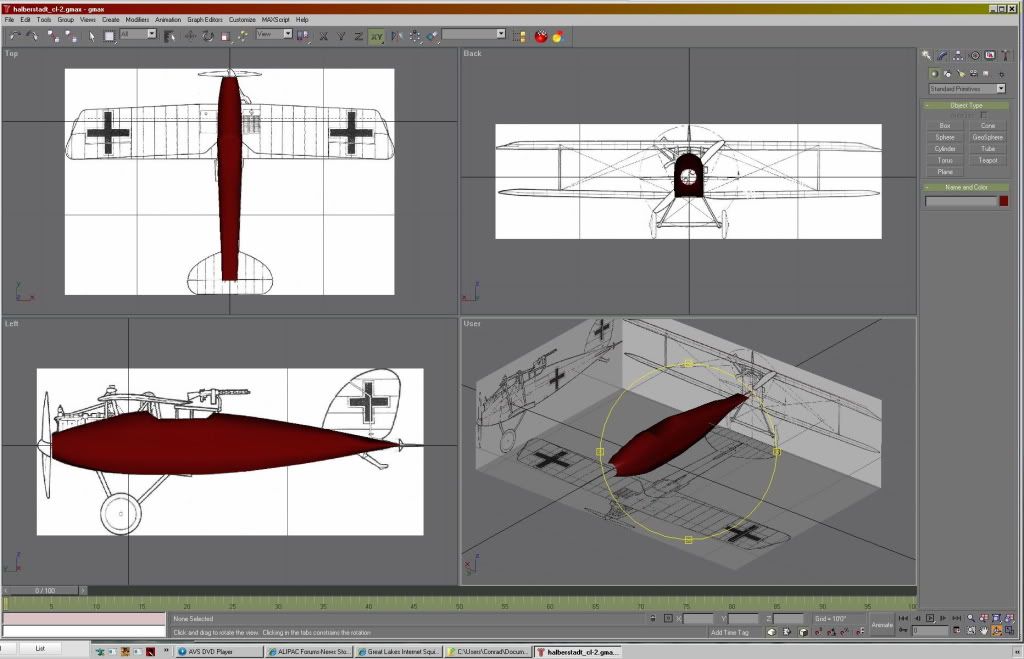Collapse the Name and Color rollout

coord(967,187)
